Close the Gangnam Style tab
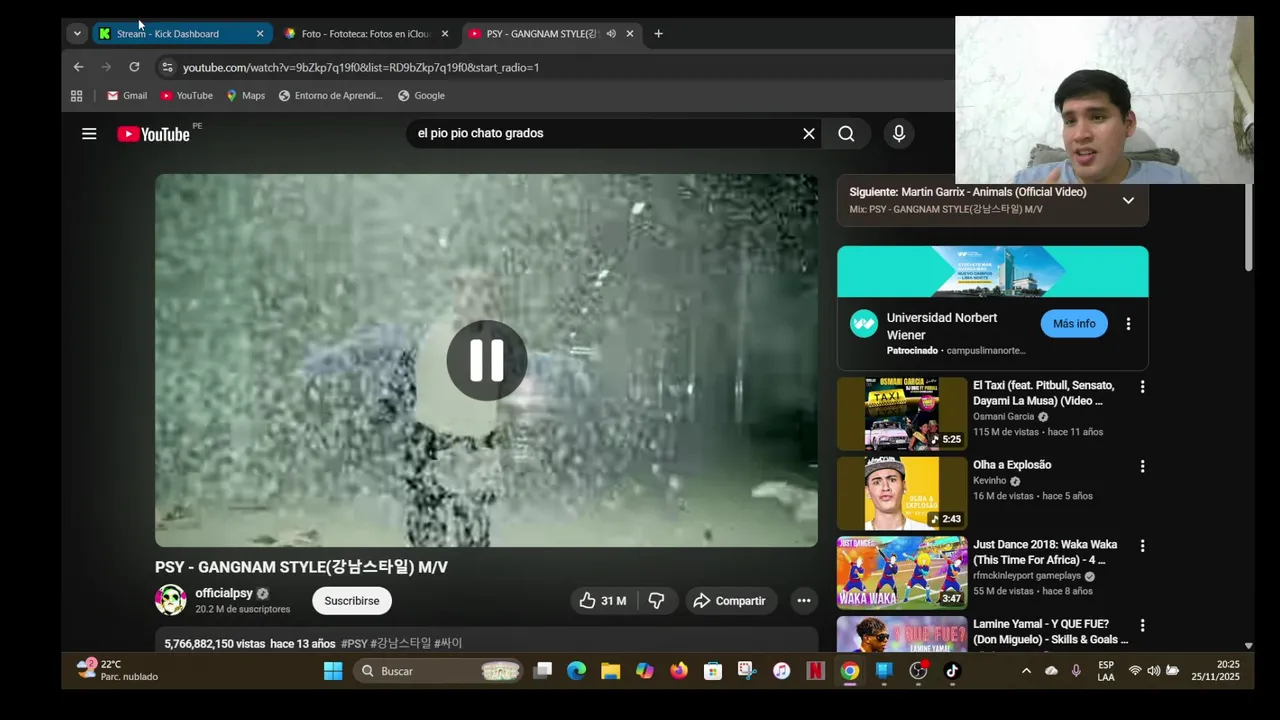 tap(630, 34)
